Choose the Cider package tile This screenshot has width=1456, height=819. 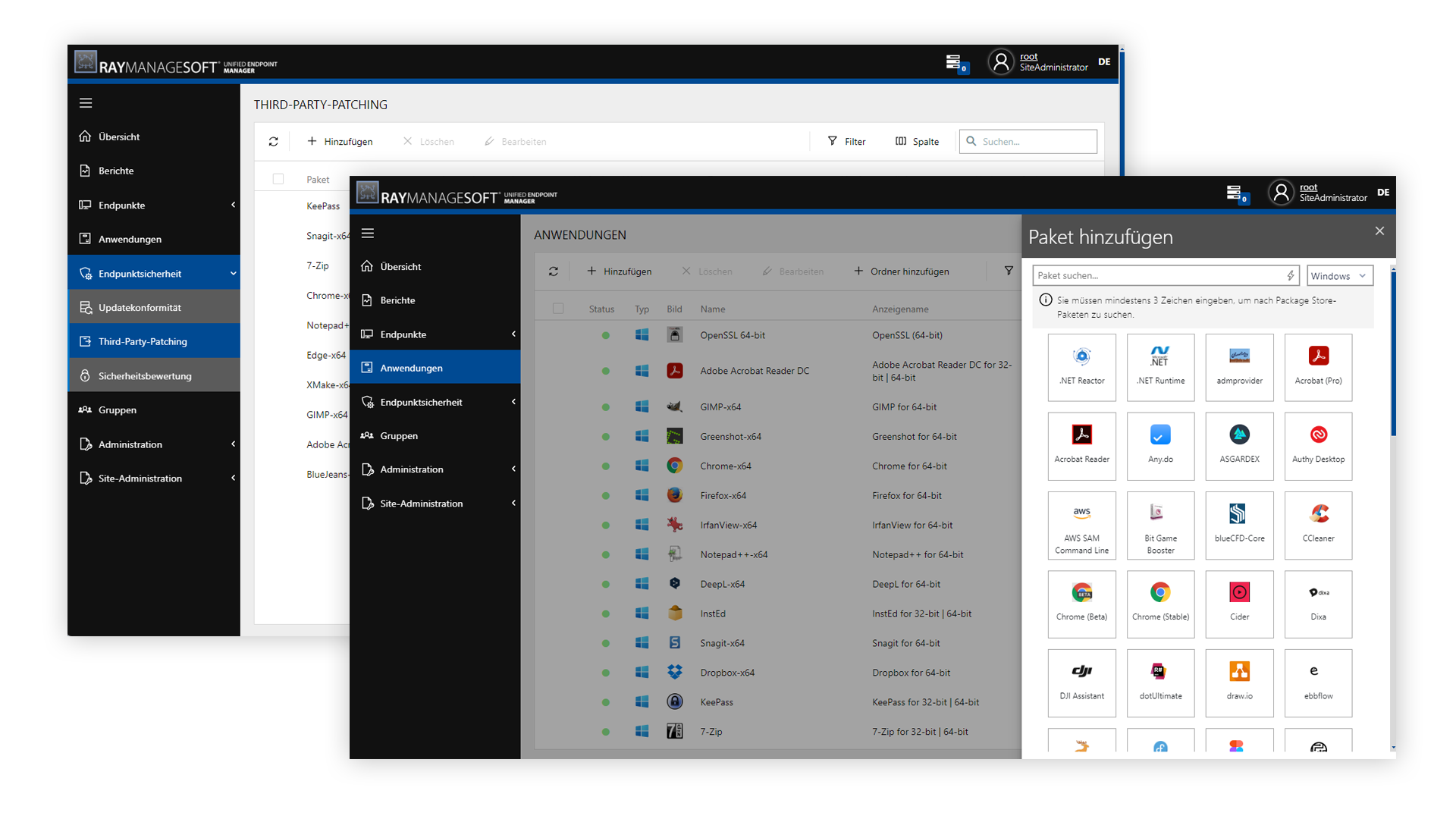(1239, 604)
